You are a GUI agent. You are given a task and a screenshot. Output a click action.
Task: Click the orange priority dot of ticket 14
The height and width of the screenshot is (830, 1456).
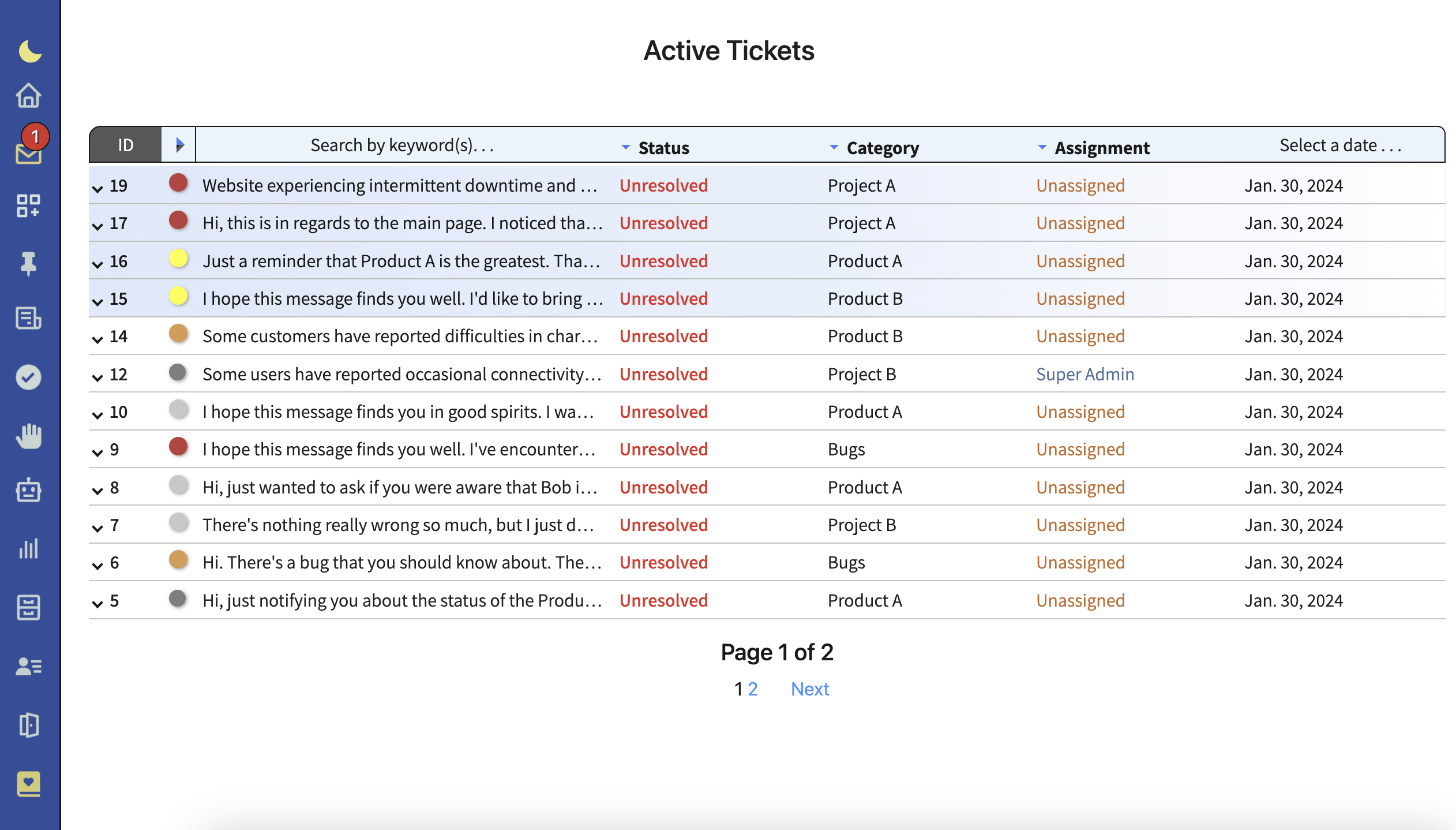point(178,334)
